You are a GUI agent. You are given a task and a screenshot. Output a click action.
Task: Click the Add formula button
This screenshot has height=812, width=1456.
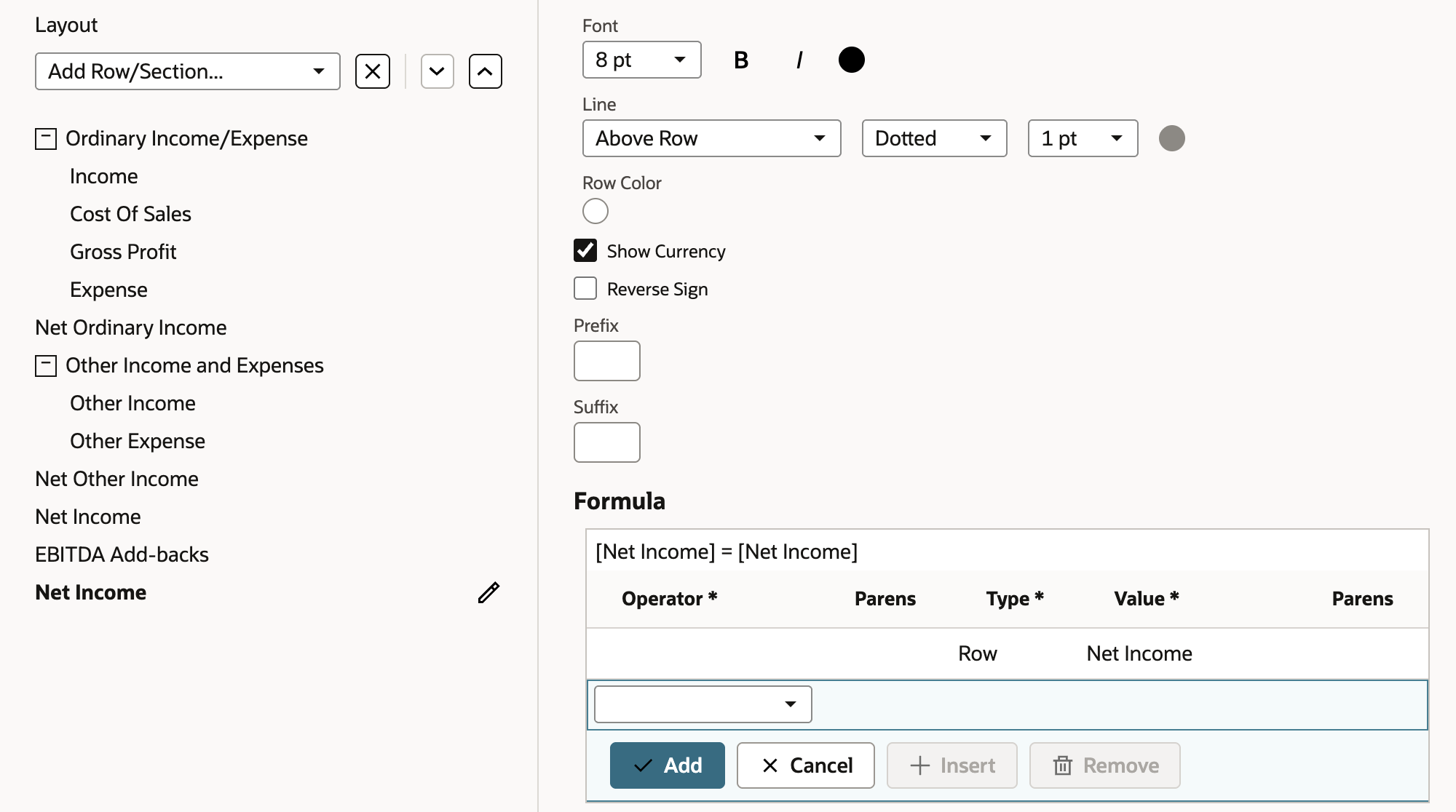pyautogui.click(x=668, y=765)
